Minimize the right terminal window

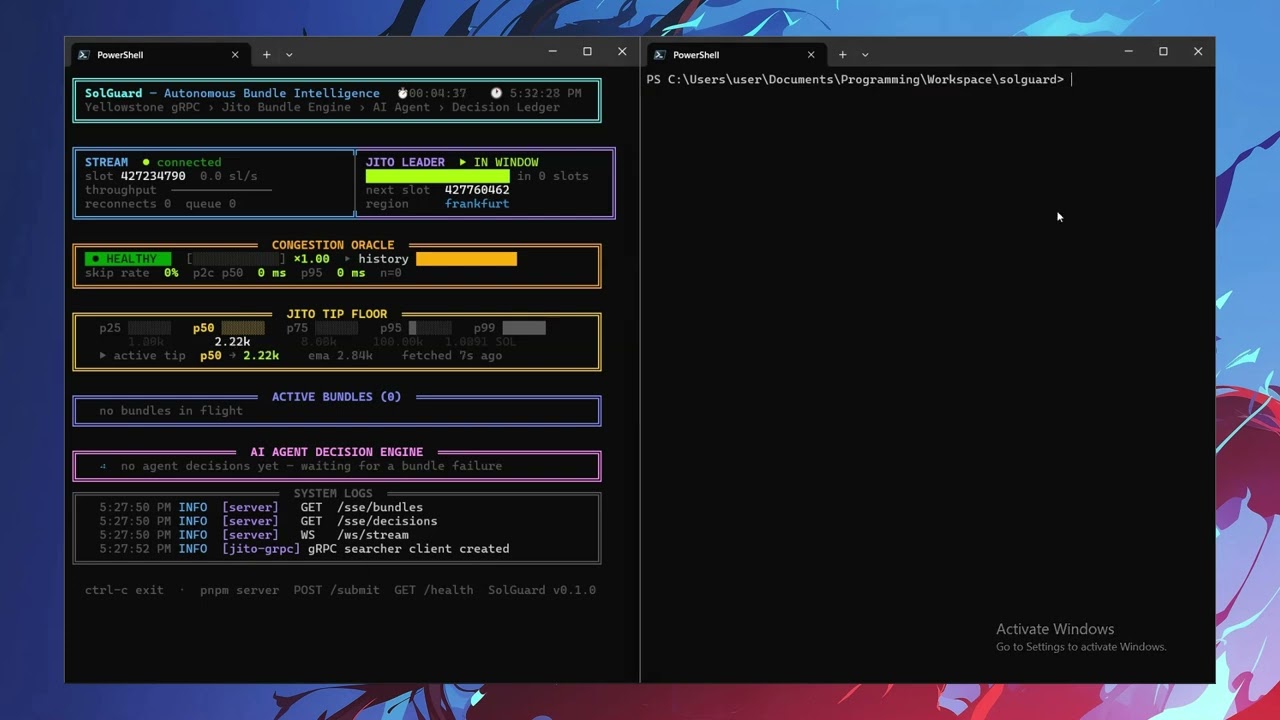(1128, 51)
